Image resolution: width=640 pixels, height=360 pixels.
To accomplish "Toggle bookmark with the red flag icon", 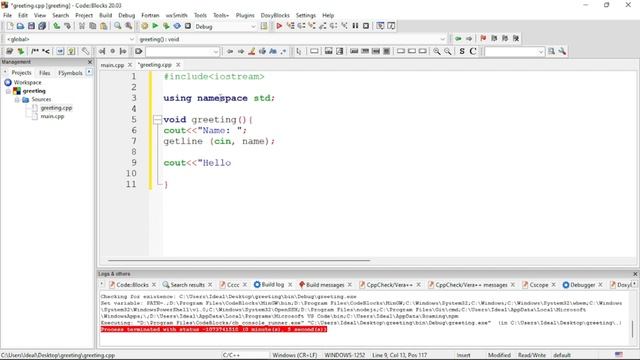I will click(483, 38).
